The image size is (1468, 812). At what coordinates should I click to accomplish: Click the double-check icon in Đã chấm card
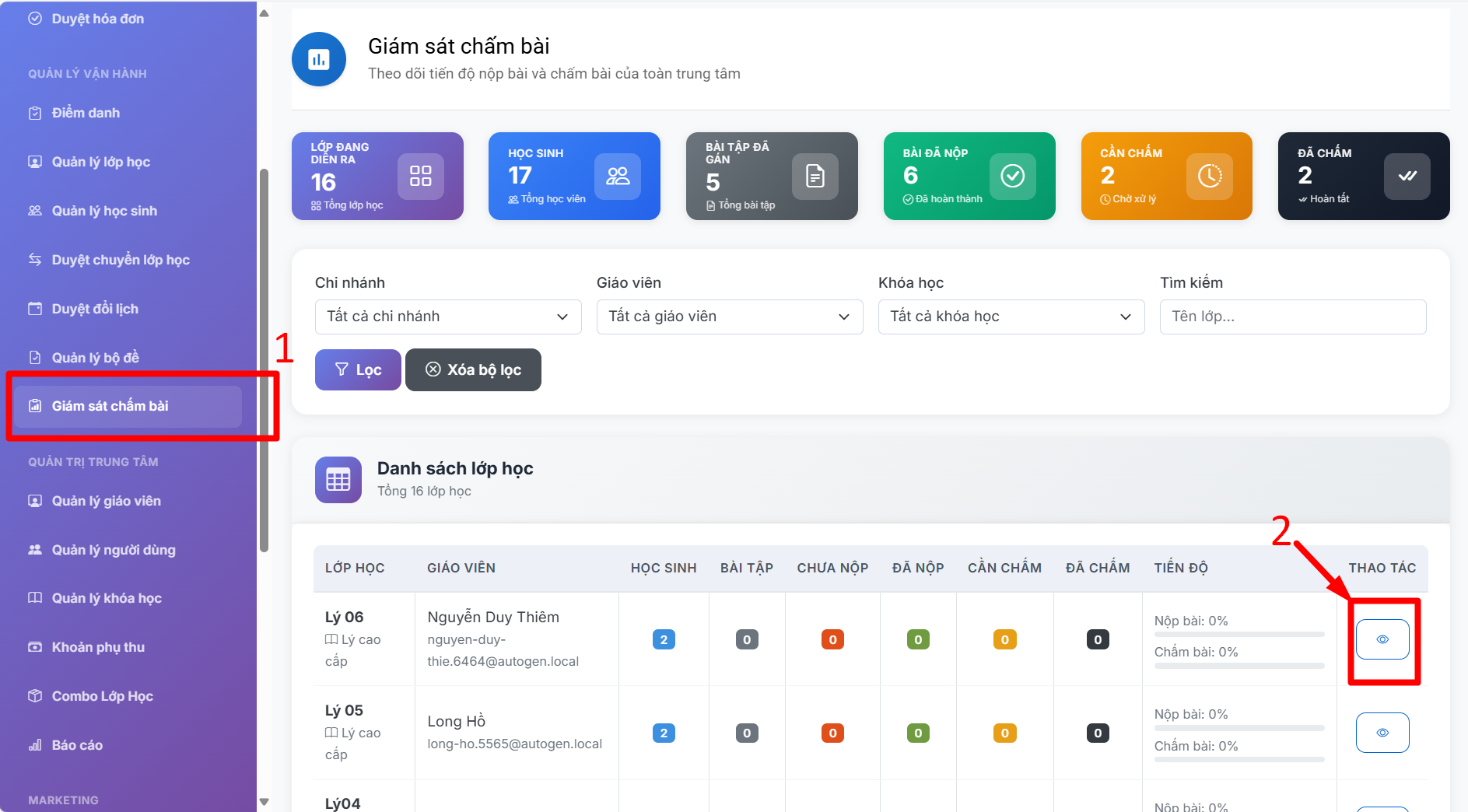coord(1407,176)
